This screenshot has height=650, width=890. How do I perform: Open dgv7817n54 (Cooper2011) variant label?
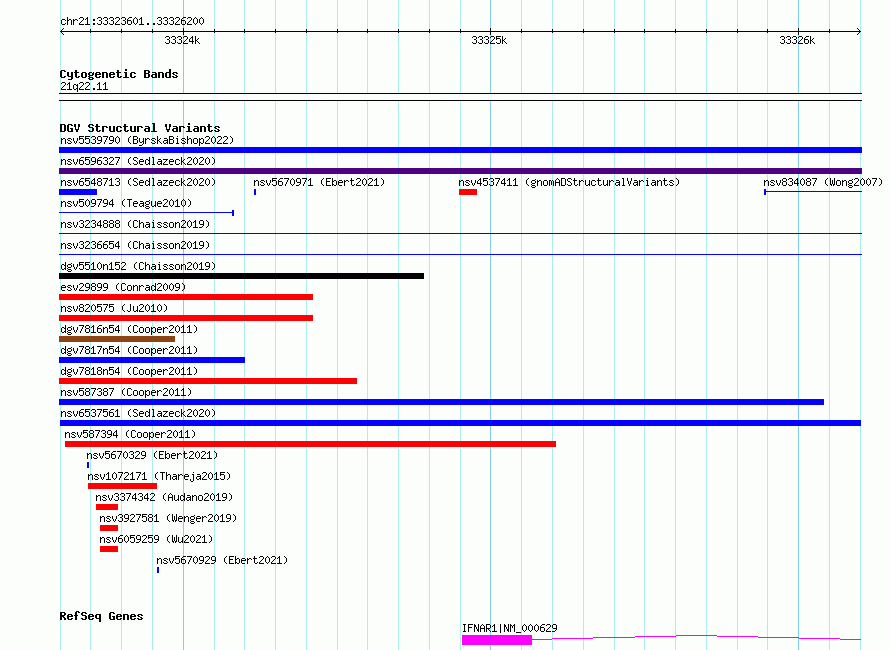point(129,350)
